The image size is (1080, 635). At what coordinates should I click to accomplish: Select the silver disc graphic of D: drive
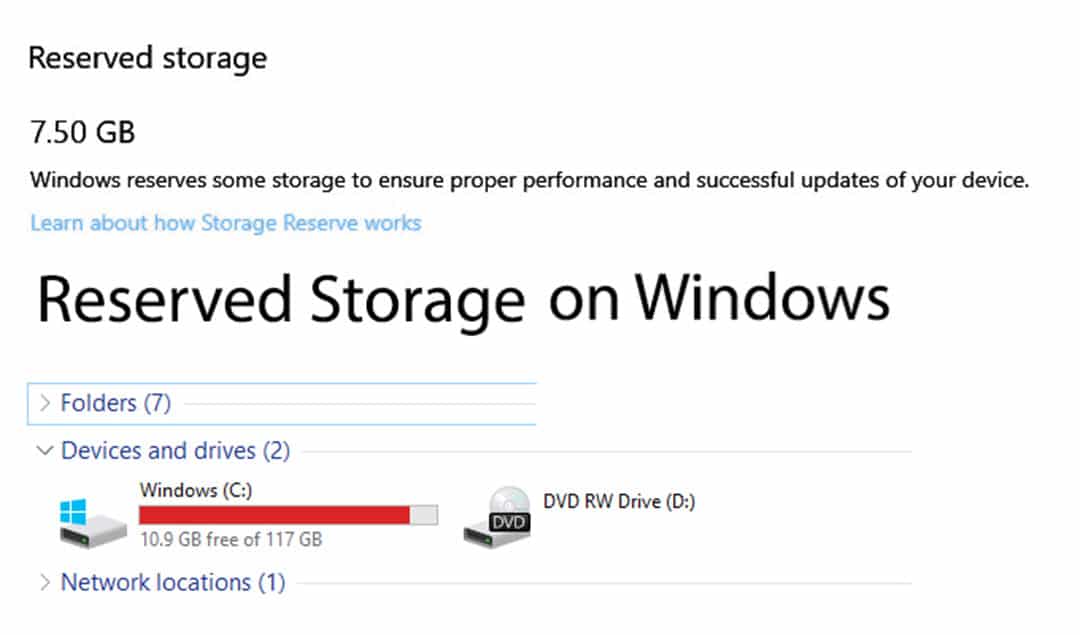click(x=510, y=501)
